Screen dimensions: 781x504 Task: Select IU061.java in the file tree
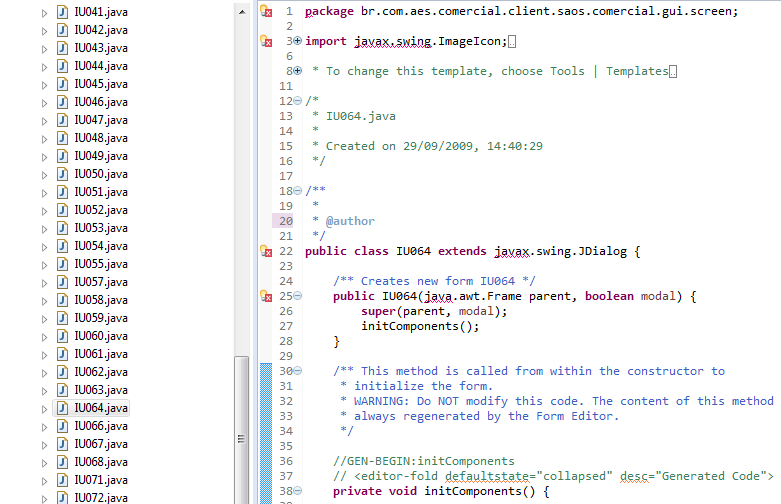(x=101, y=354)
